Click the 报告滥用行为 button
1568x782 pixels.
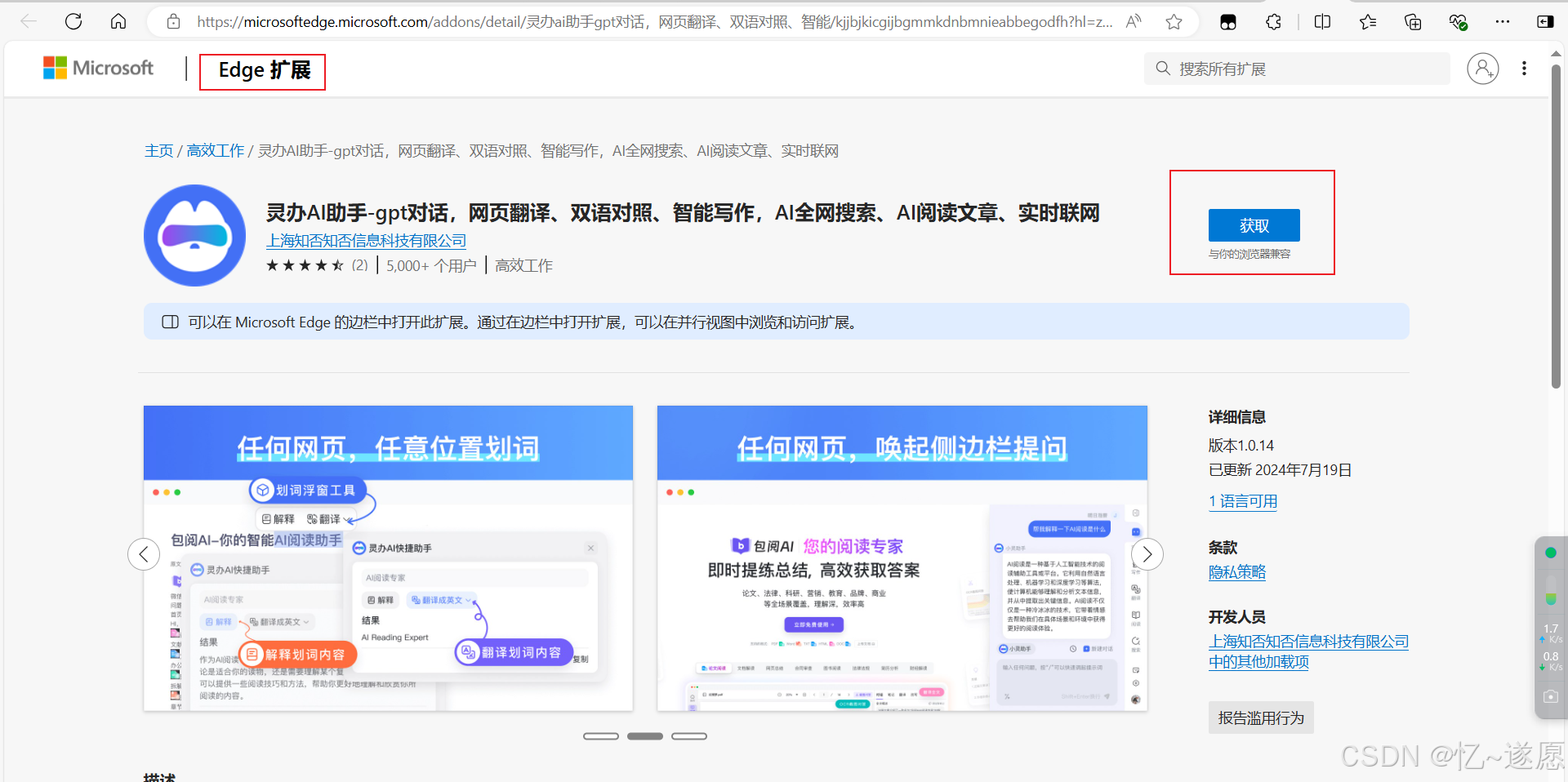pos(1261,718)
